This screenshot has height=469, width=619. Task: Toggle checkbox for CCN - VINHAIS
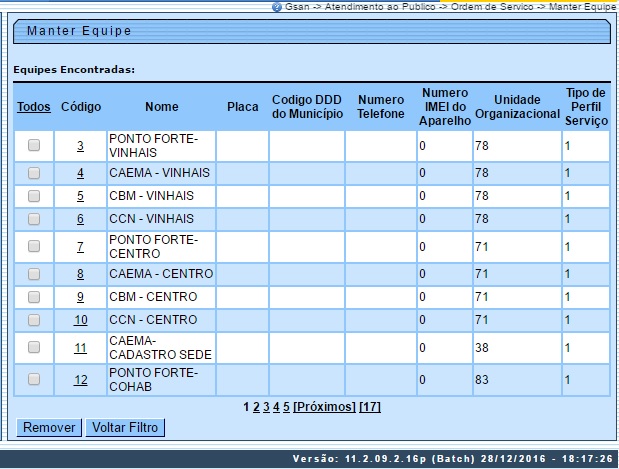coord(34,219)
